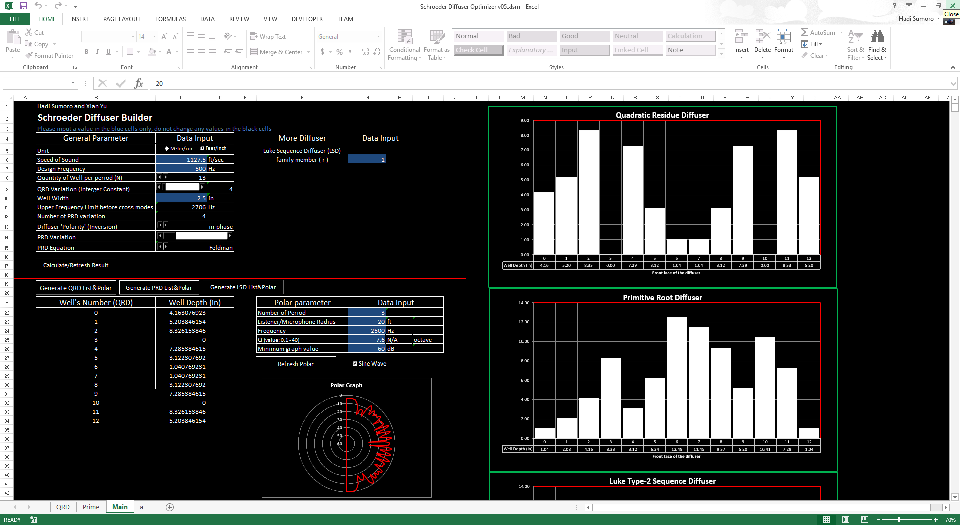Image resolution: width=960 pixels, height=525 pixels.
Task: Add a new sheet with the plus icon
Action: pos(170,507)
